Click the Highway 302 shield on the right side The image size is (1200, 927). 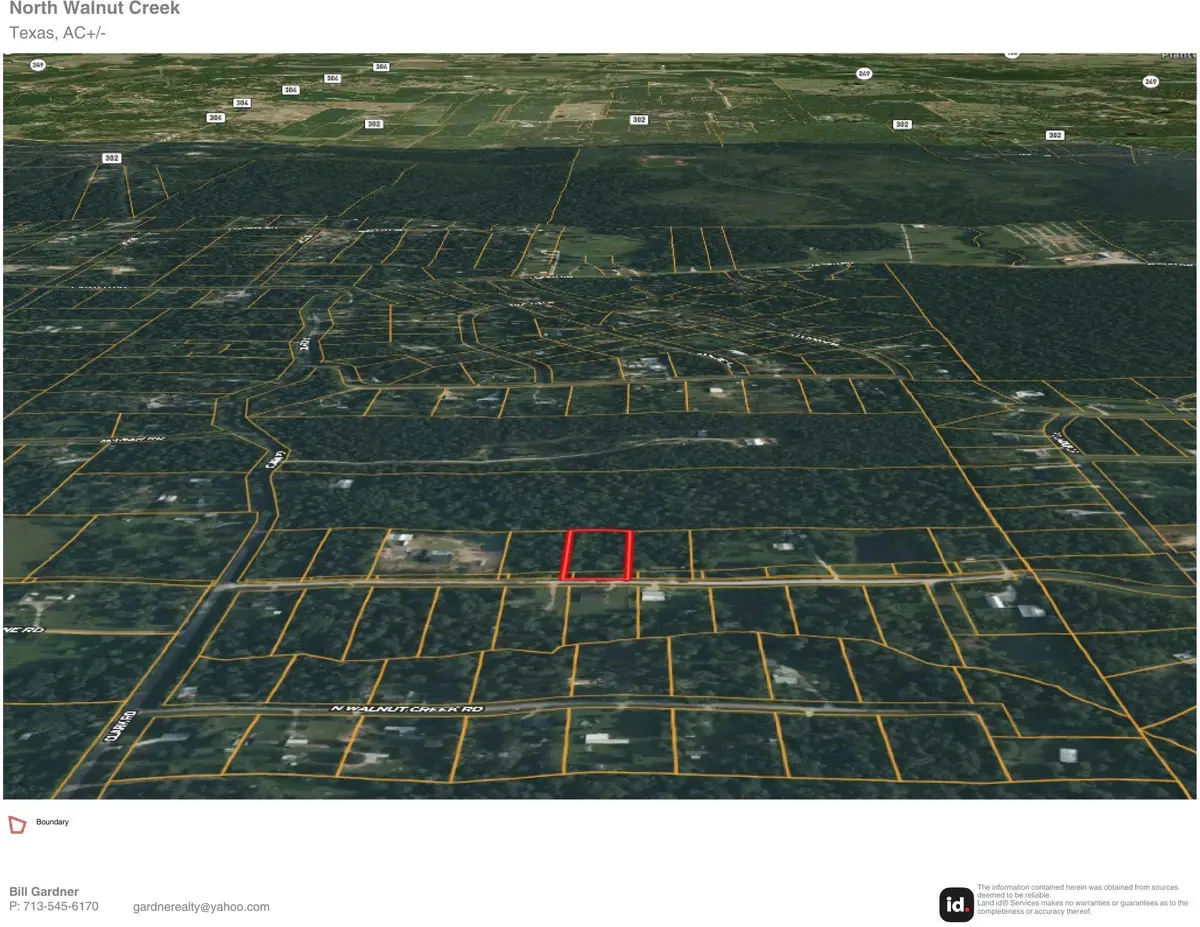pos(902,123)
